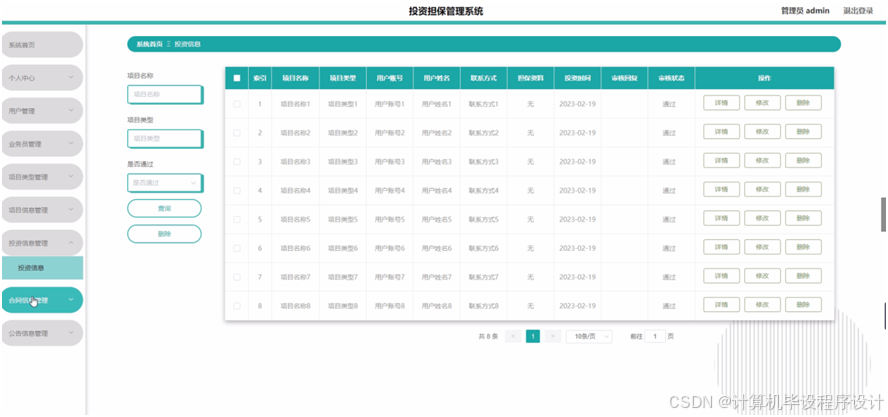Select the 投资信息 submenu item
888x417 pixels.
[x=42, y=268]
